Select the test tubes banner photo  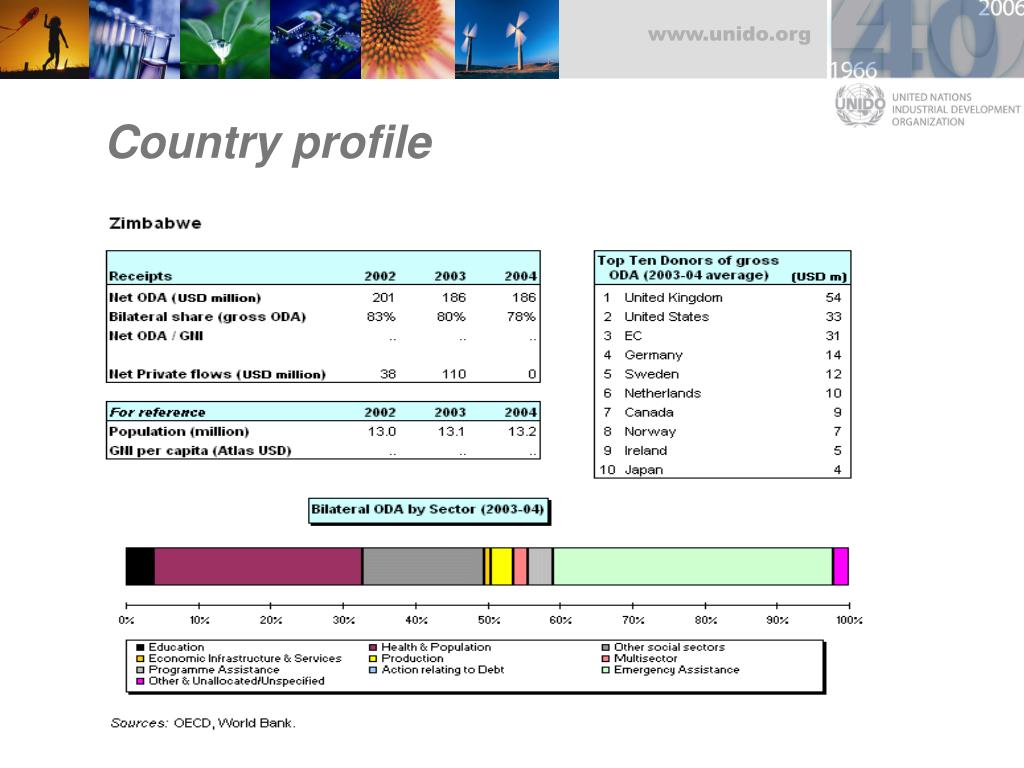(135, 39)
